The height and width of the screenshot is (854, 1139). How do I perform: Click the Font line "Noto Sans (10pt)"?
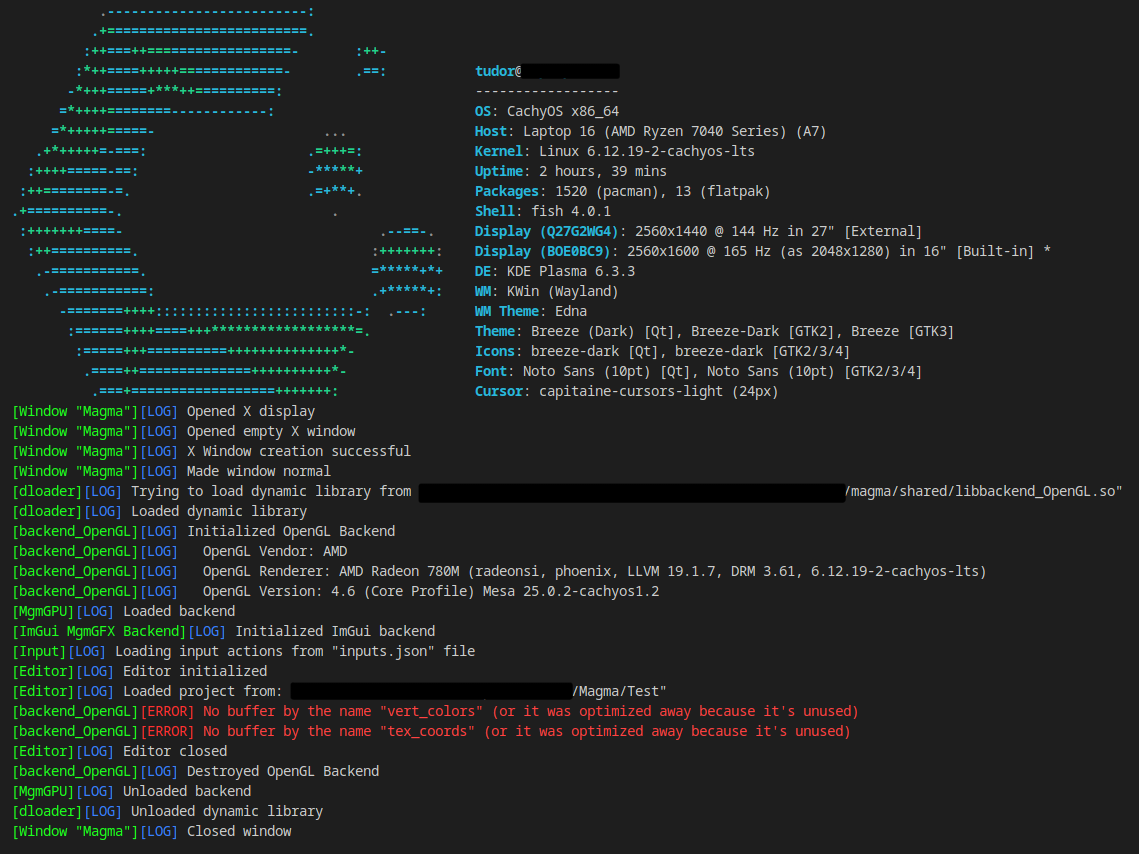[698, 371]
